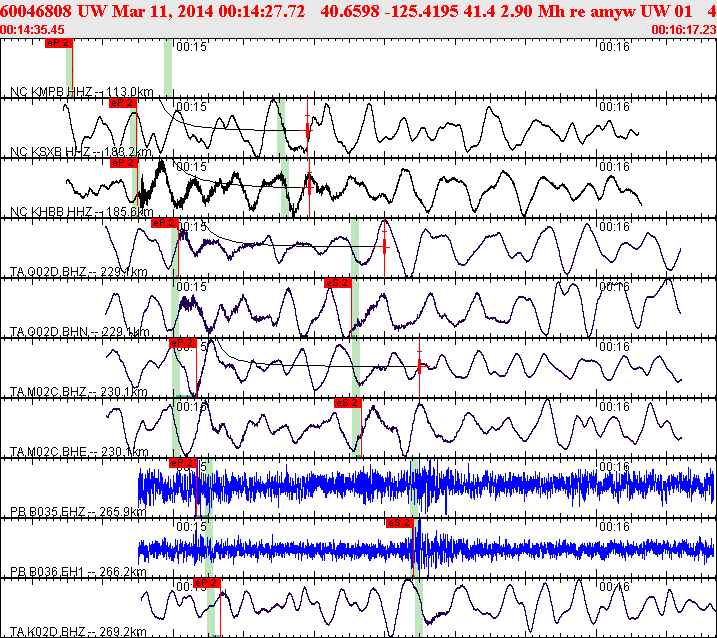The image size is (717, 638).
Task: Click the window start time '00:14:35.45'
Action: [x=32, y=30]
